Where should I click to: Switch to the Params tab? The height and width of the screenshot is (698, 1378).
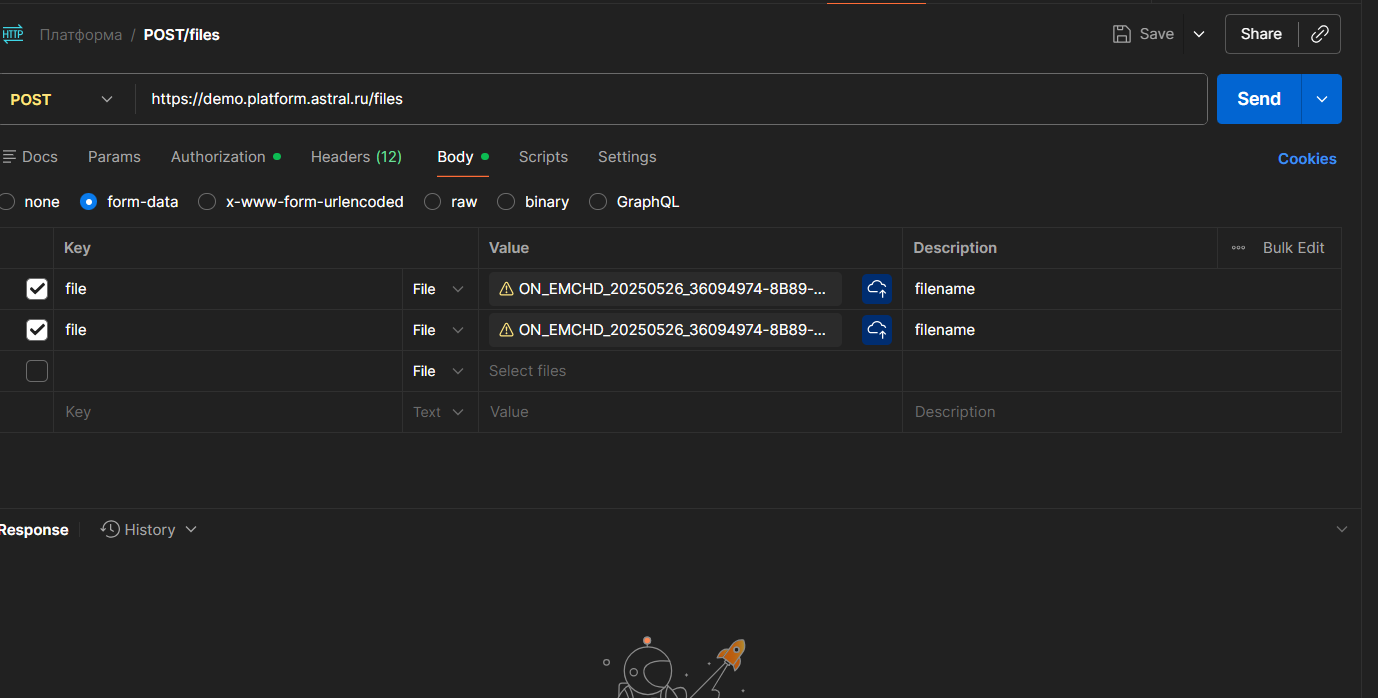(114, 157)
